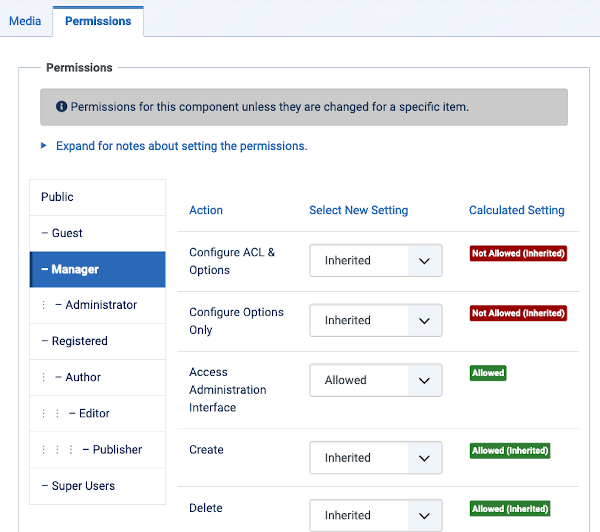Click the green Allowed badge for Access Administration

coord(488,373)
